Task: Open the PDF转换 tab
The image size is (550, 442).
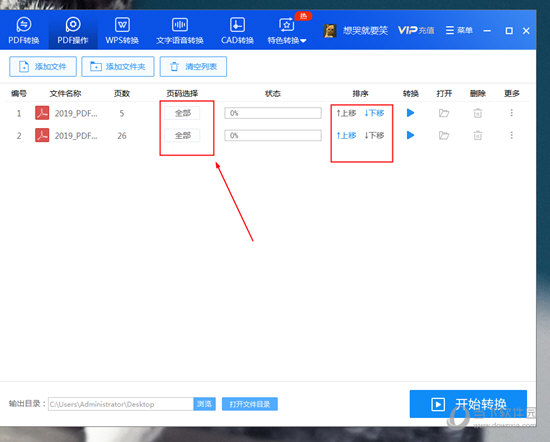Action: click(x=24, y=31)
